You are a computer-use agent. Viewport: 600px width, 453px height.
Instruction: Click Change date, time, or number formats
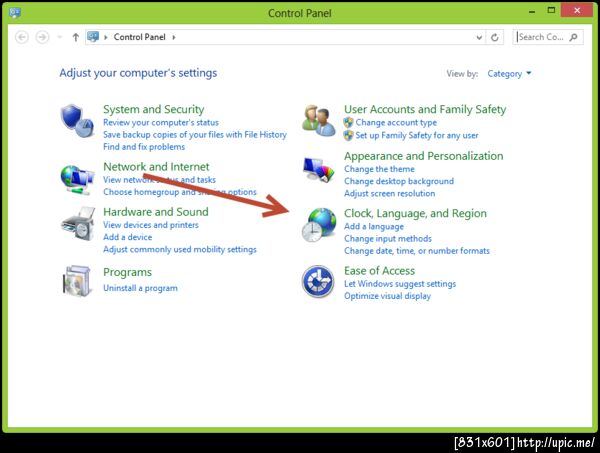pos(417,251)
